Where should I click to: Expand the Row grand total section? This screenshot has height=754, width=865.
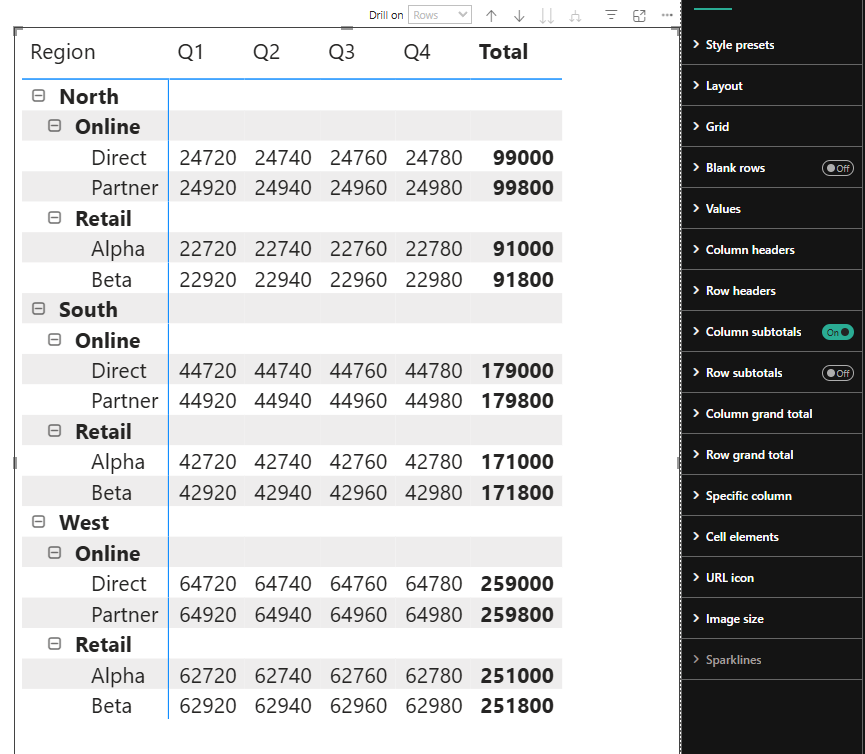pyautogui.click(x=772, y=454)
